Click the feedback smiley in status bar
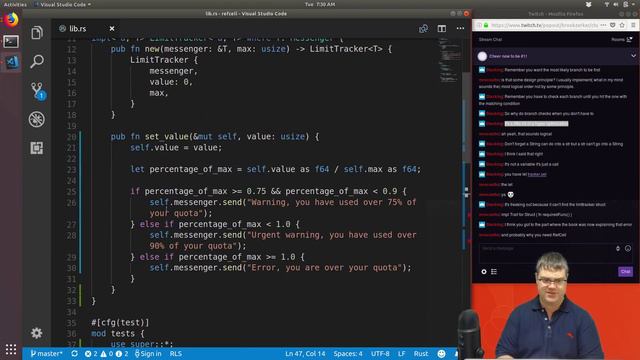 pos(441,354)
